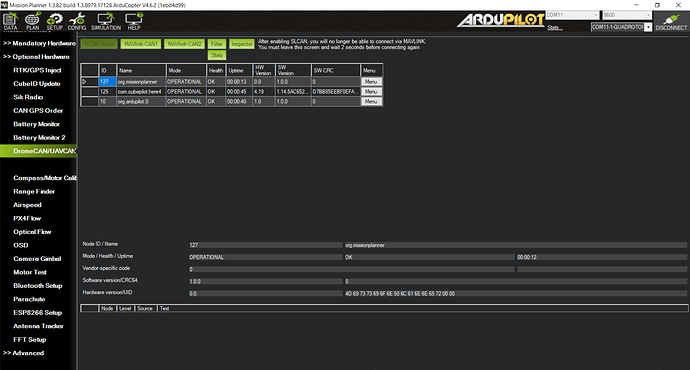The image size is (690, 370).
Task: Click the Inspector button
Action: coord(242,44)
